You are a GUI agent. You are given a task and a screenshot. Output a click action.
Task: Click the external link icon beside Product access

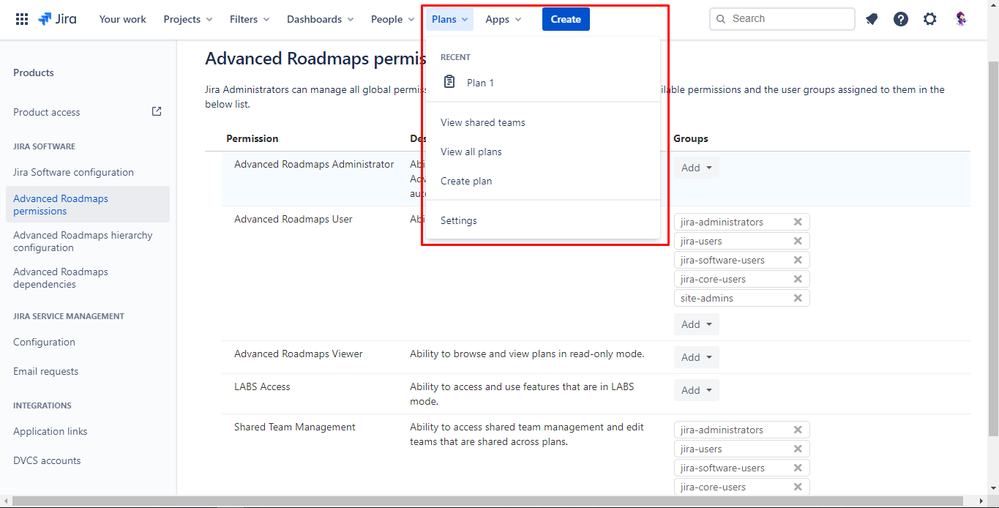tap(157, 112)
